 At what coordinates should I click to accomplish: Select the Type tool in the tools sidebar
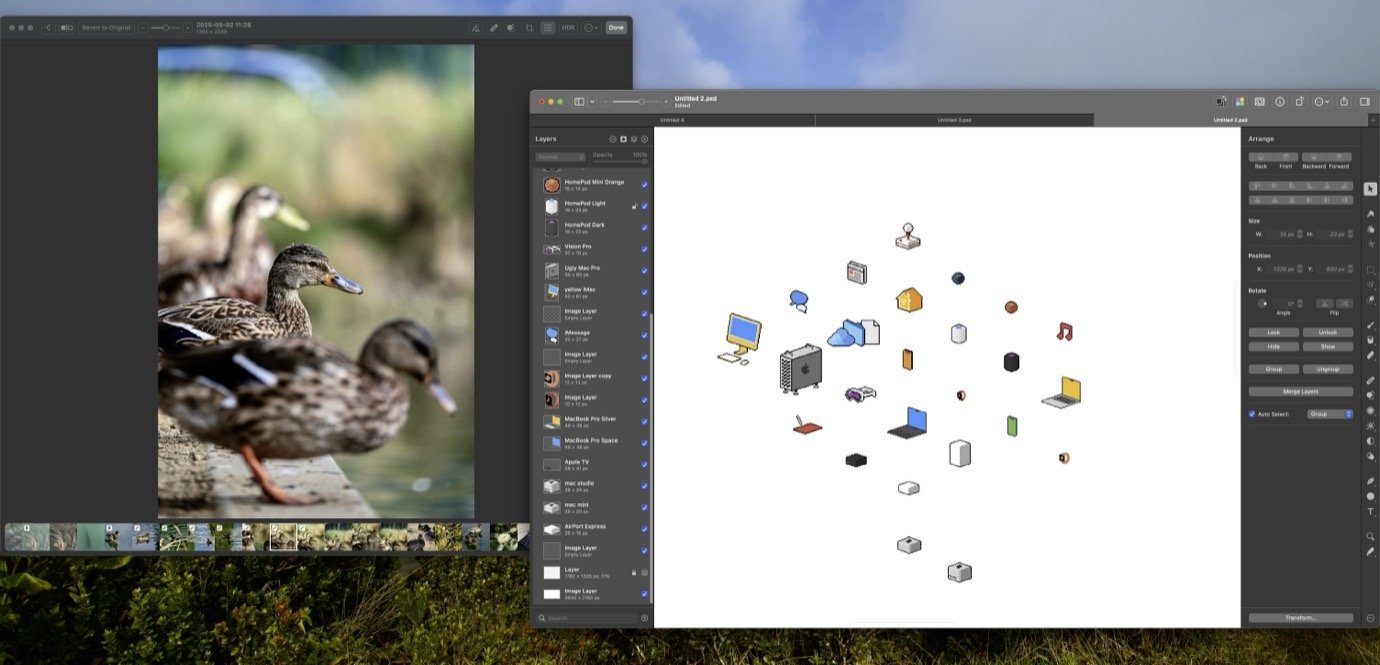coord(1370,512)
